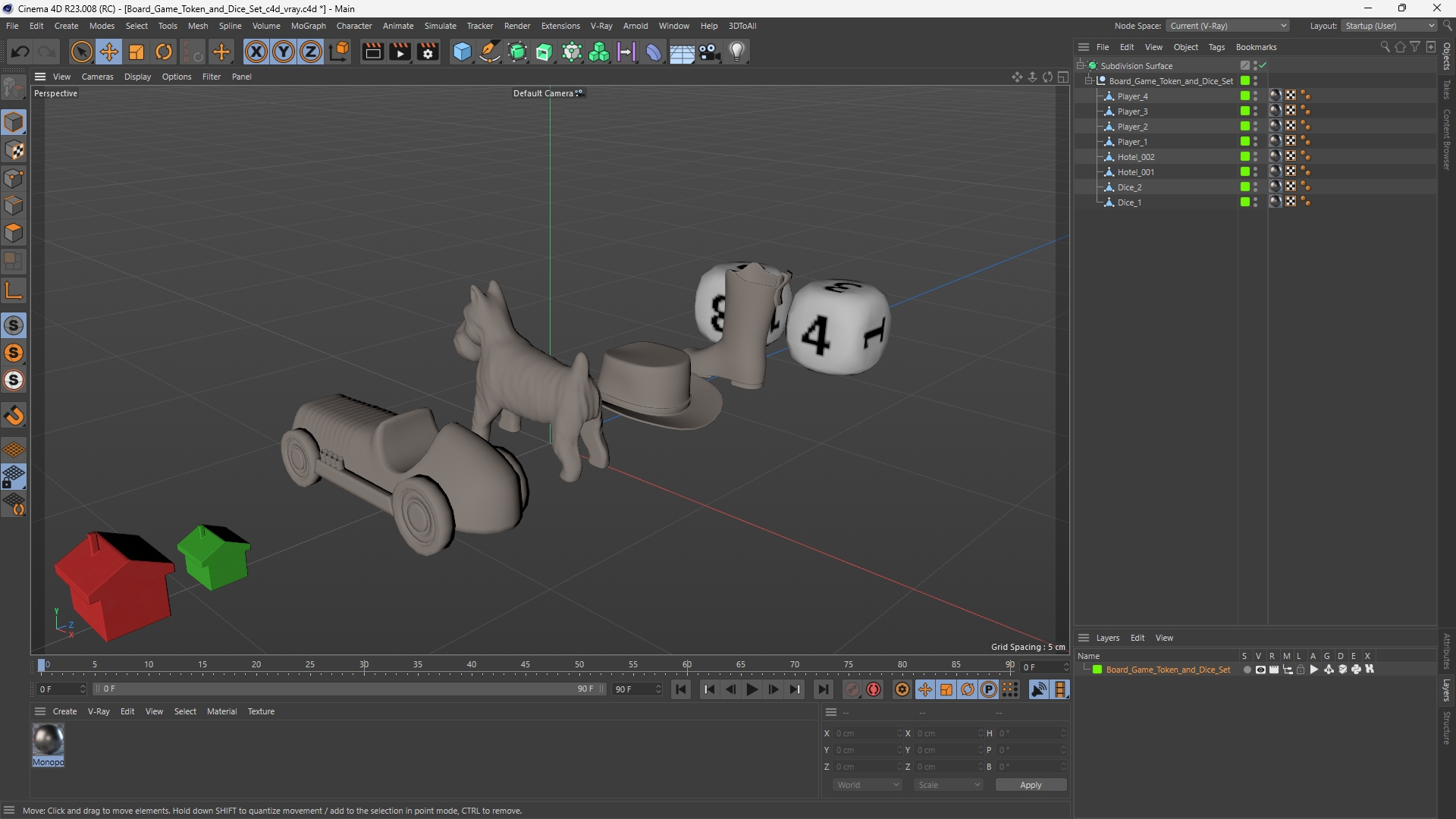Toggle Subdivision Surface enable checkmark

coord(1263,65)
